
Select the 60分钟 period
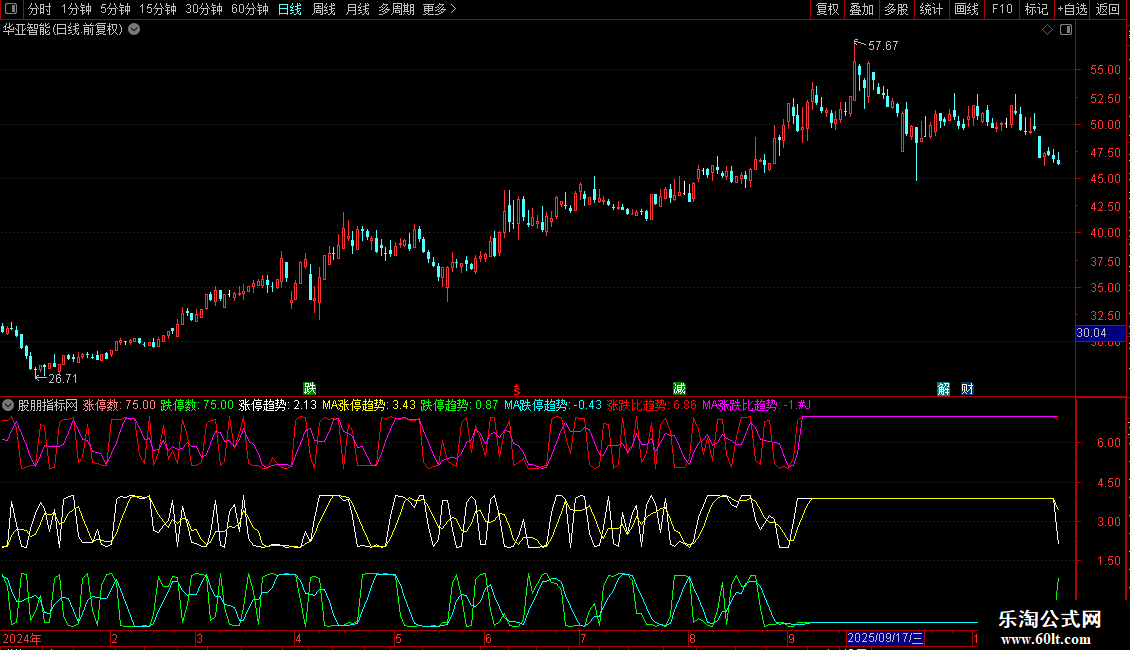coord(250,9)
